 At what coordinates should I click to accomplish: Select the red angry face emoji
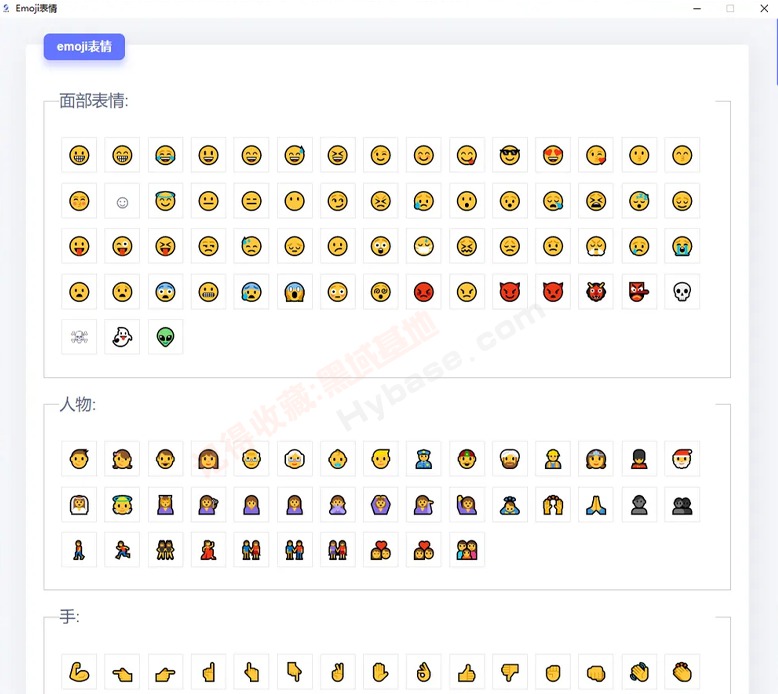(423, 292)
